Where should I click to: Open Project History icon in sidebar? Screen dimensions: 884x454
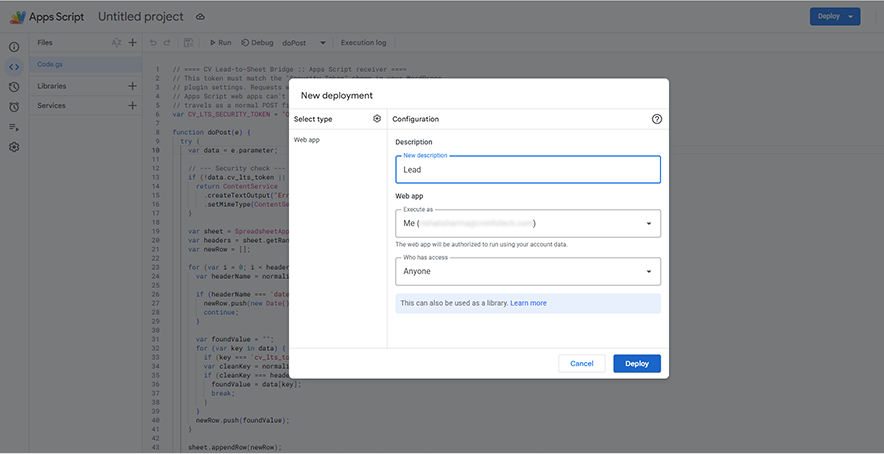click(x=14, y=87)
